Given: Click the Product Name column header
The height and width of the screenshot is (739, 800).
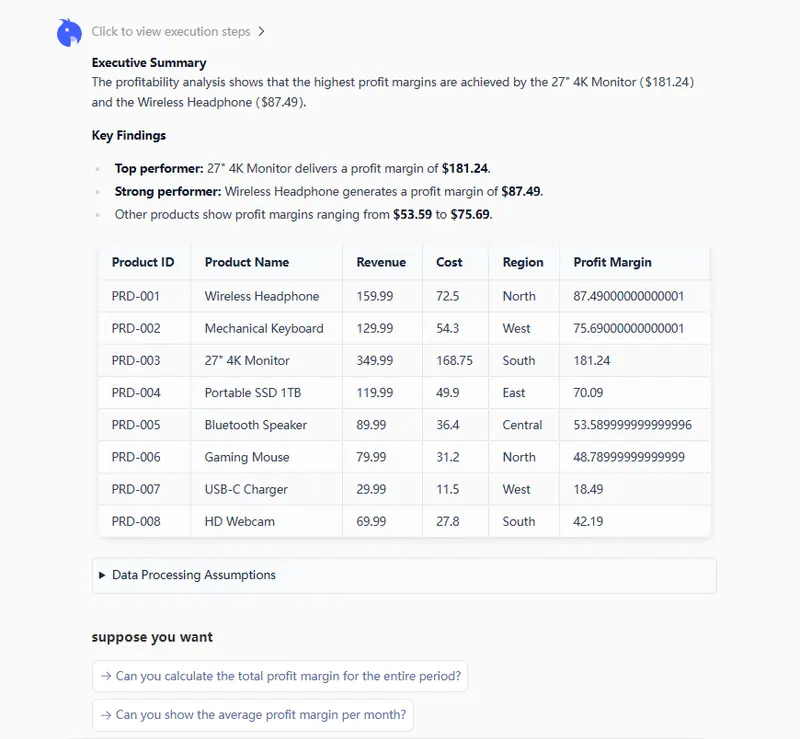Looking at the screenshot, I should [x=247, y=262].
